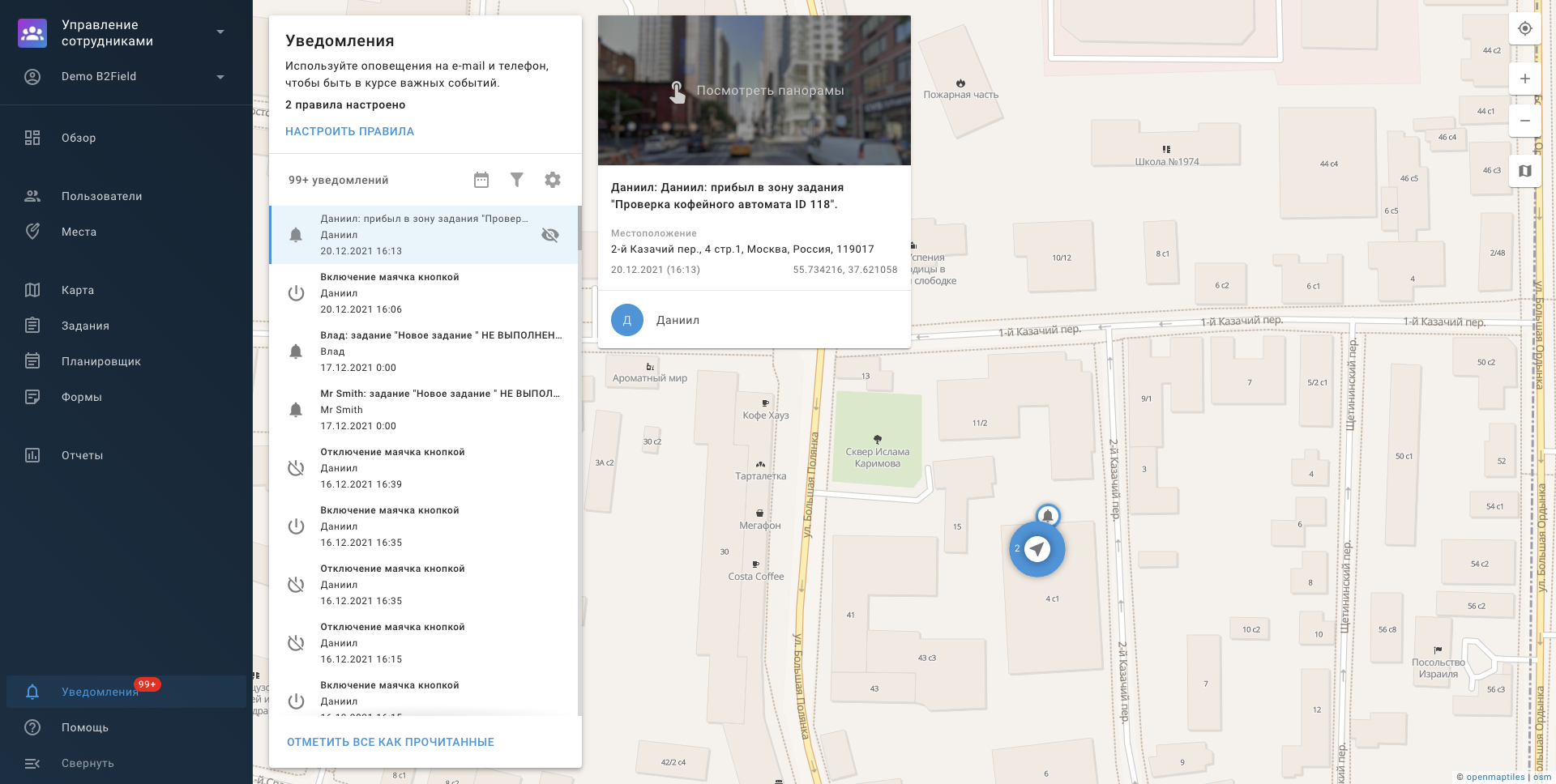Image resolution: width=1556 pixels, height=784 pixels.
Task: Click the Даниил user avatar in detail card
Action: coord(627,320)
